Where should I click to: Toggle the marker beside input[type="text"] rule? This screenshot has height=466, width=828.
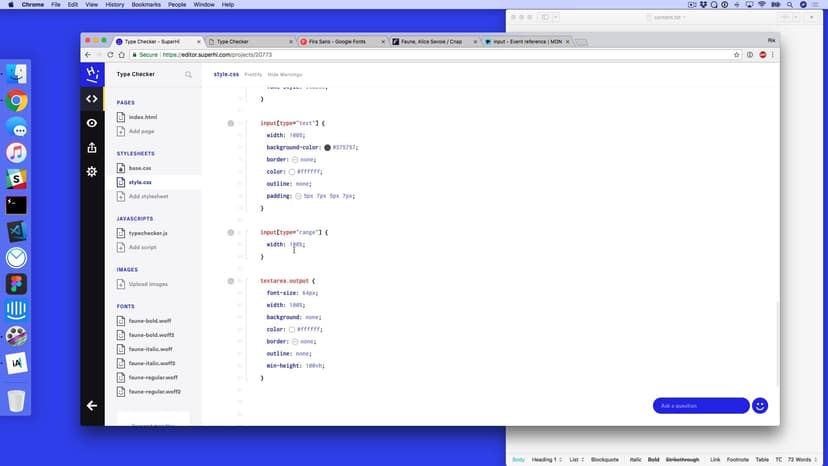231,123
